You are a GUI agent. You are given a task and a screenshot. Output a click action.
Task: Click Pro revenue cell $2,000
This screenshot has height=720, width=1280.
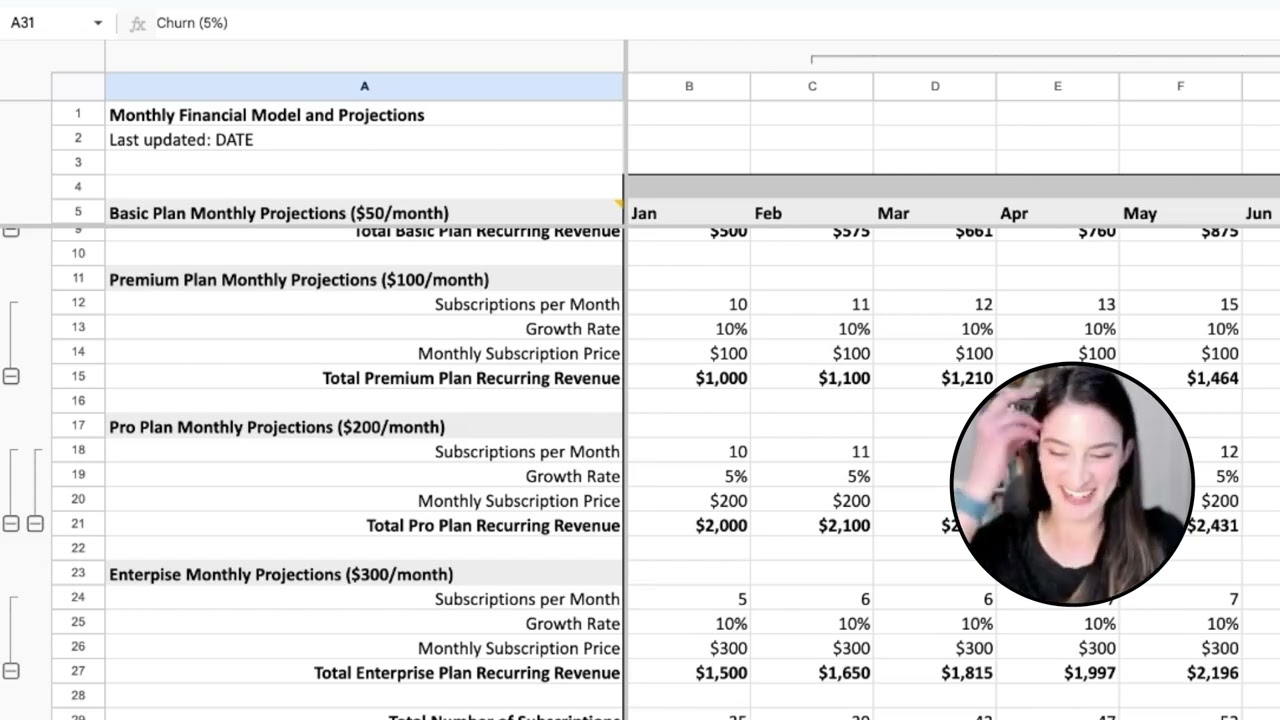[689, 525]
